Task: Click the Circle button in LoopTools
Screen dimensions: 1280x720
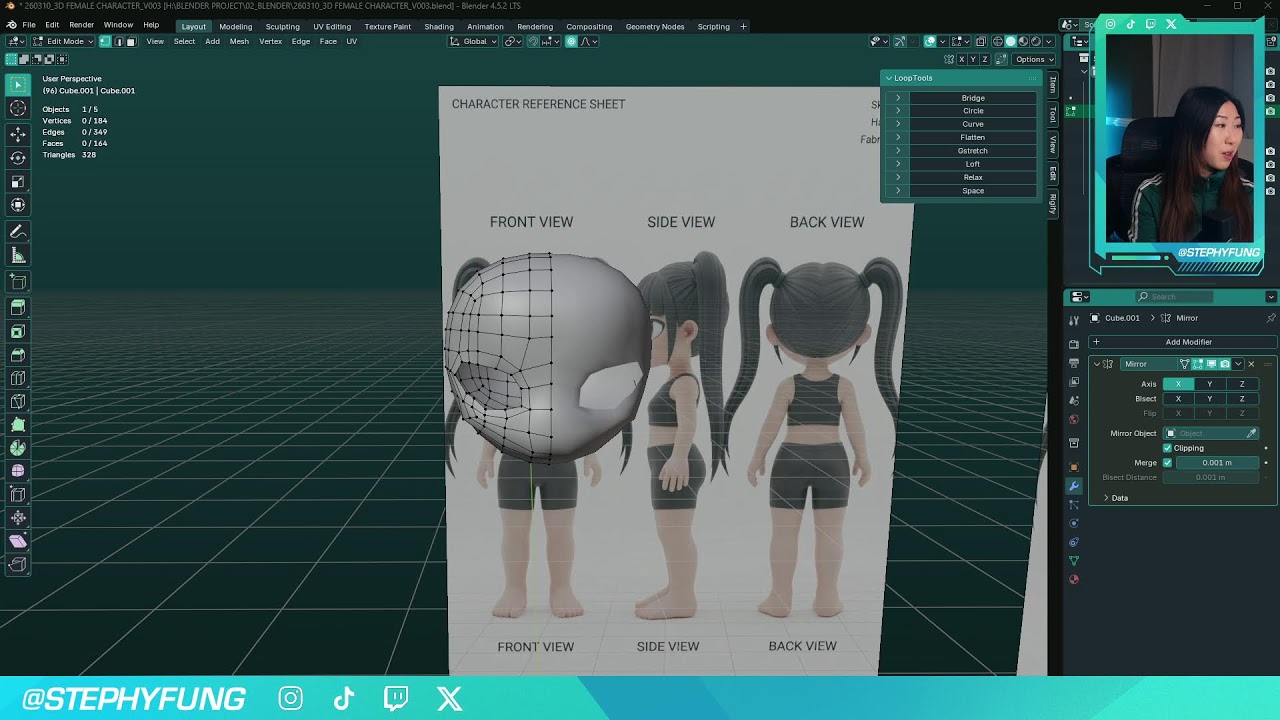Action: point(973,111)
